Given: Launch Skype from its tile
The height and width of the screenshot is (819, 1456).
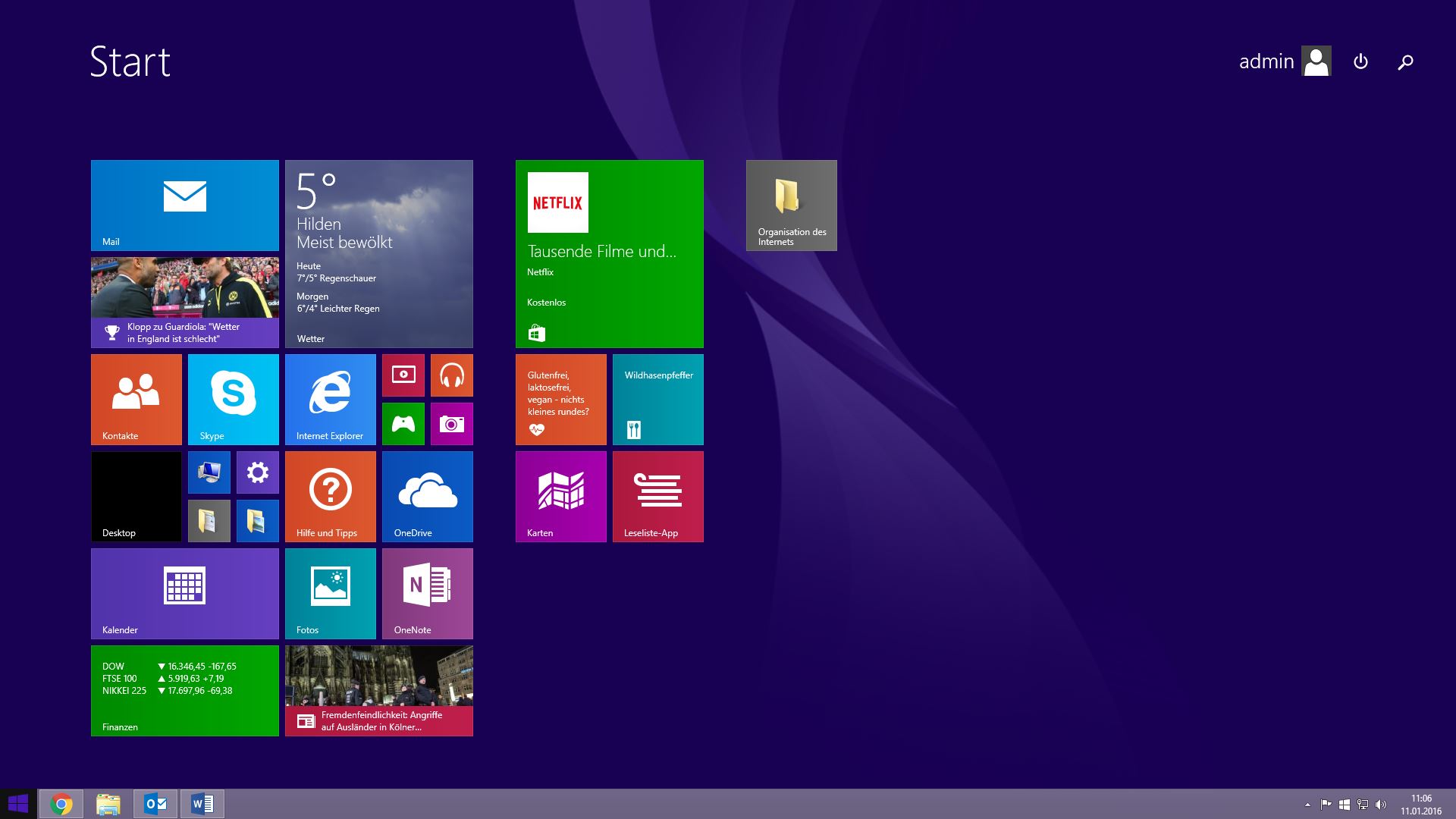Looking at the screenshot, I should coord(233,399).
